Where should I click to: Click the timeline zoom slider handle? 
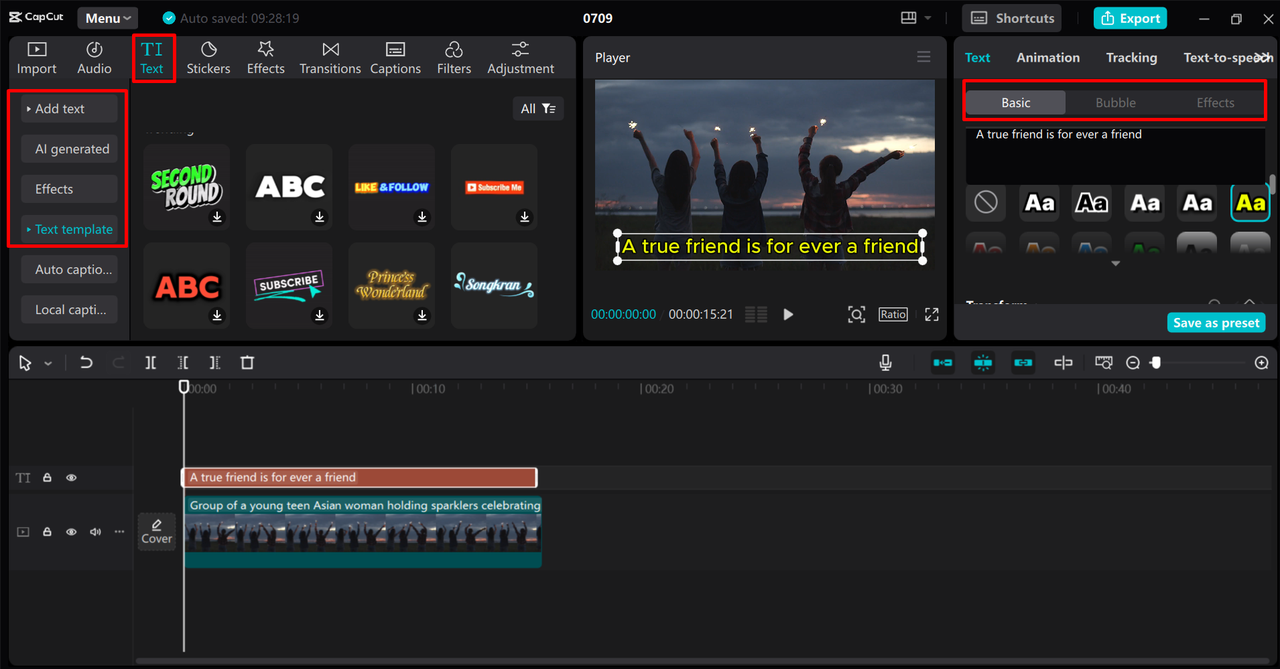pyautogui.click(x=1156, y=363)
